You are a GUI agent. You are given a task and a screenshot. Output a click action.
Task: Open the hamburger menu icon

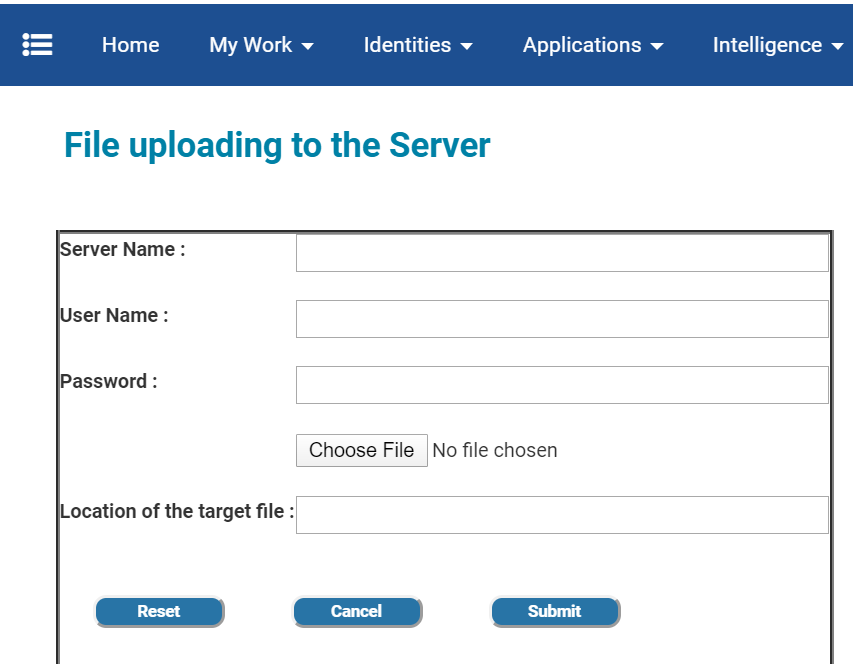pyautogui.click(x=38, y=45)
